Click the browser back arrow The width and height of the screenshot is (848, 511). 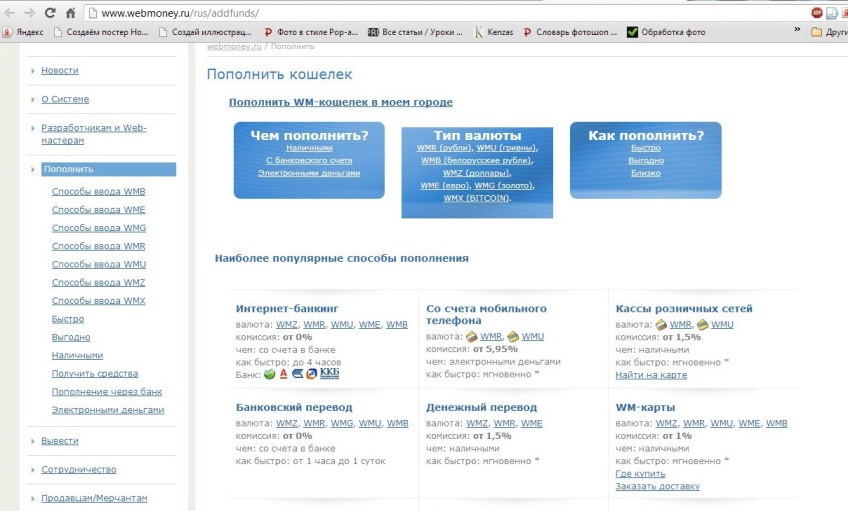[10, 13]
